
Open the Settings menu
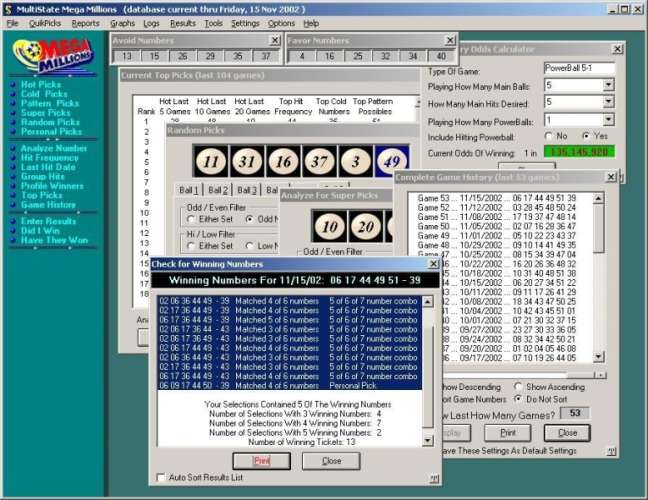point(245,24)
